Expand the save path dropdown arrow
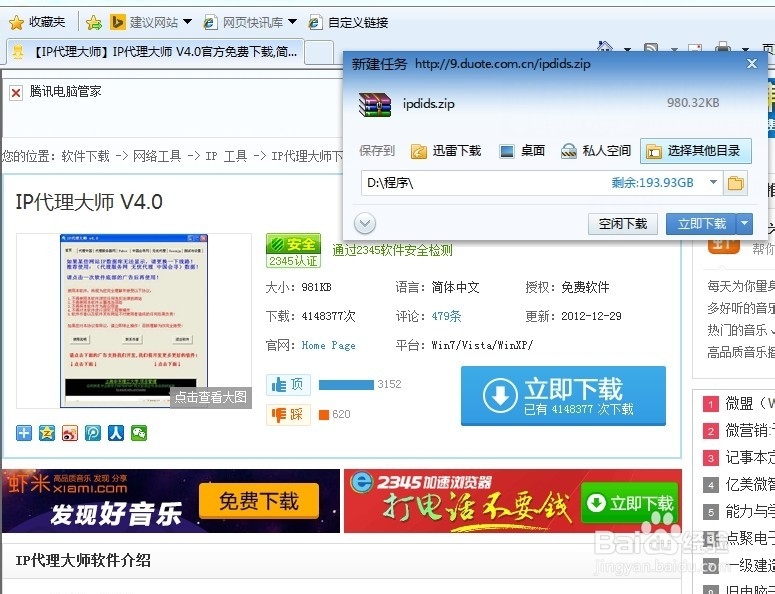 click(713, 182)
